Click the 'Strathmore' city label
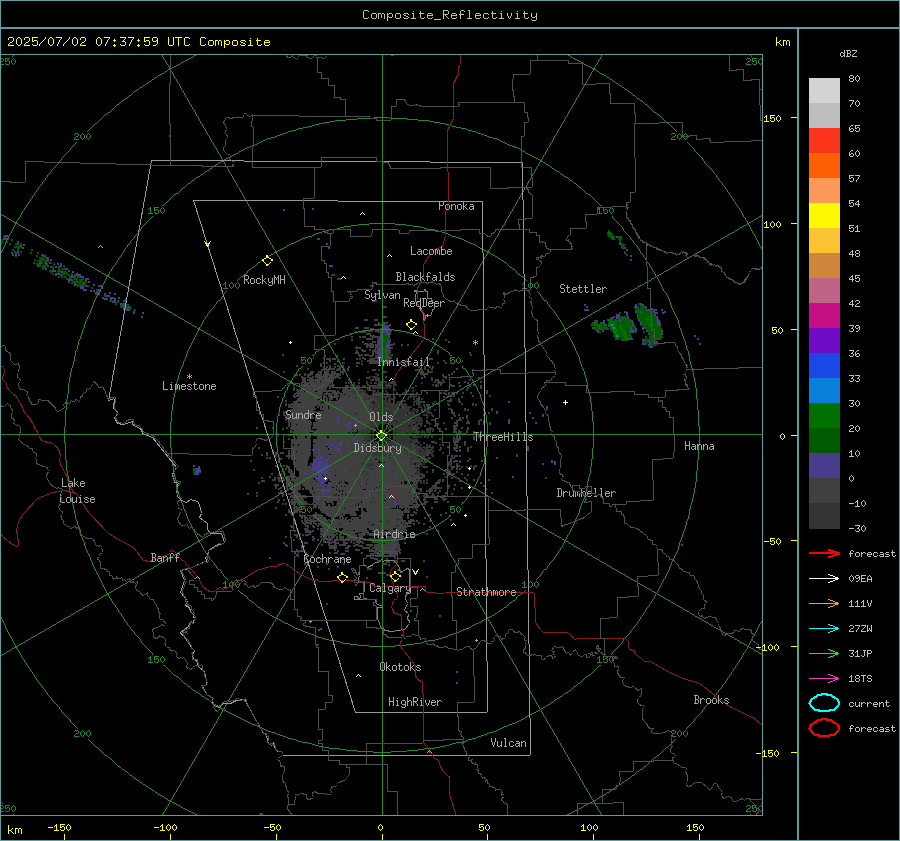This screenshot has width=900, height=841. 486,592
